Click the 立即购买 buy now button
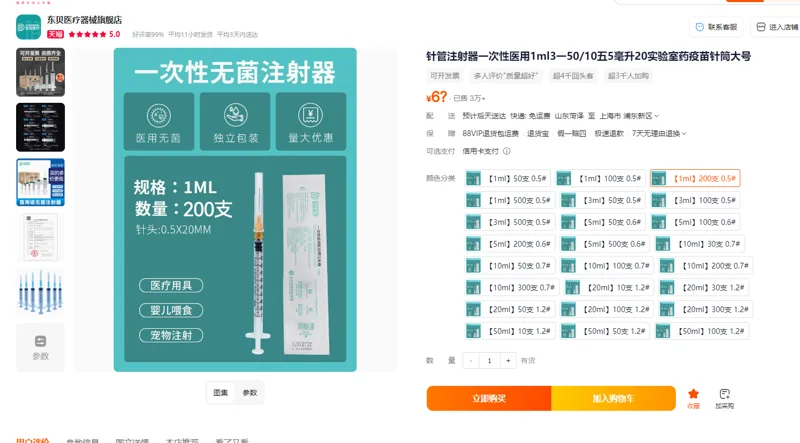This screenshot has width=800, height=443. [x=489, y=398]
